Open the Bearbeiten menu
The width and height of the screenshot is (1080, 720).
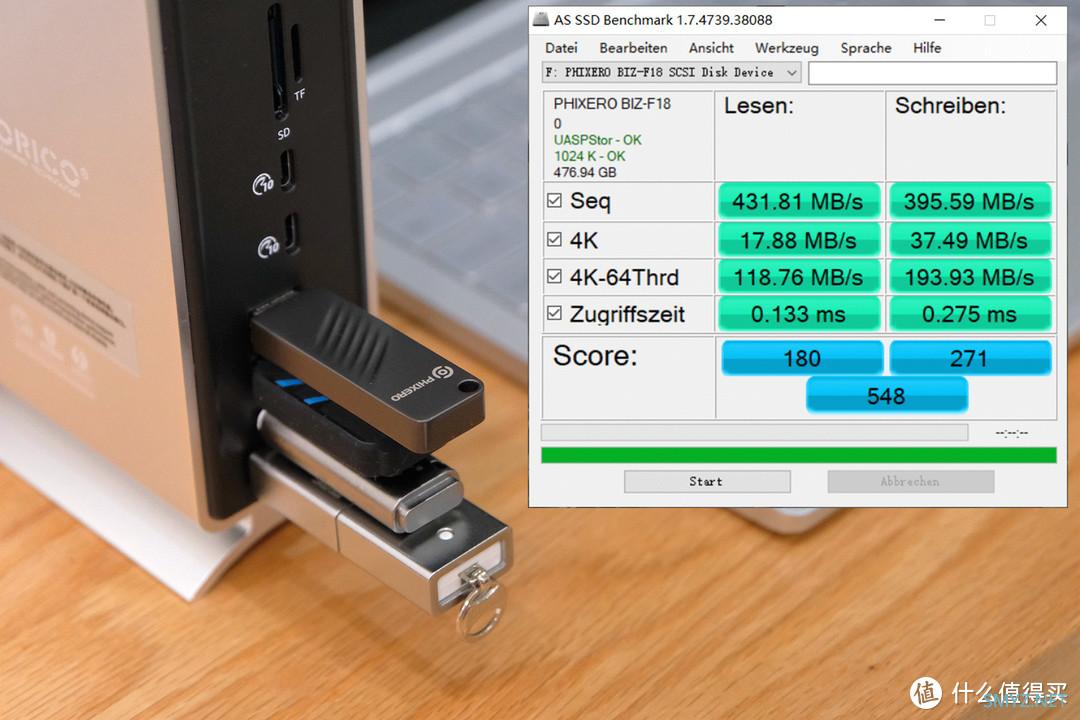633,48
